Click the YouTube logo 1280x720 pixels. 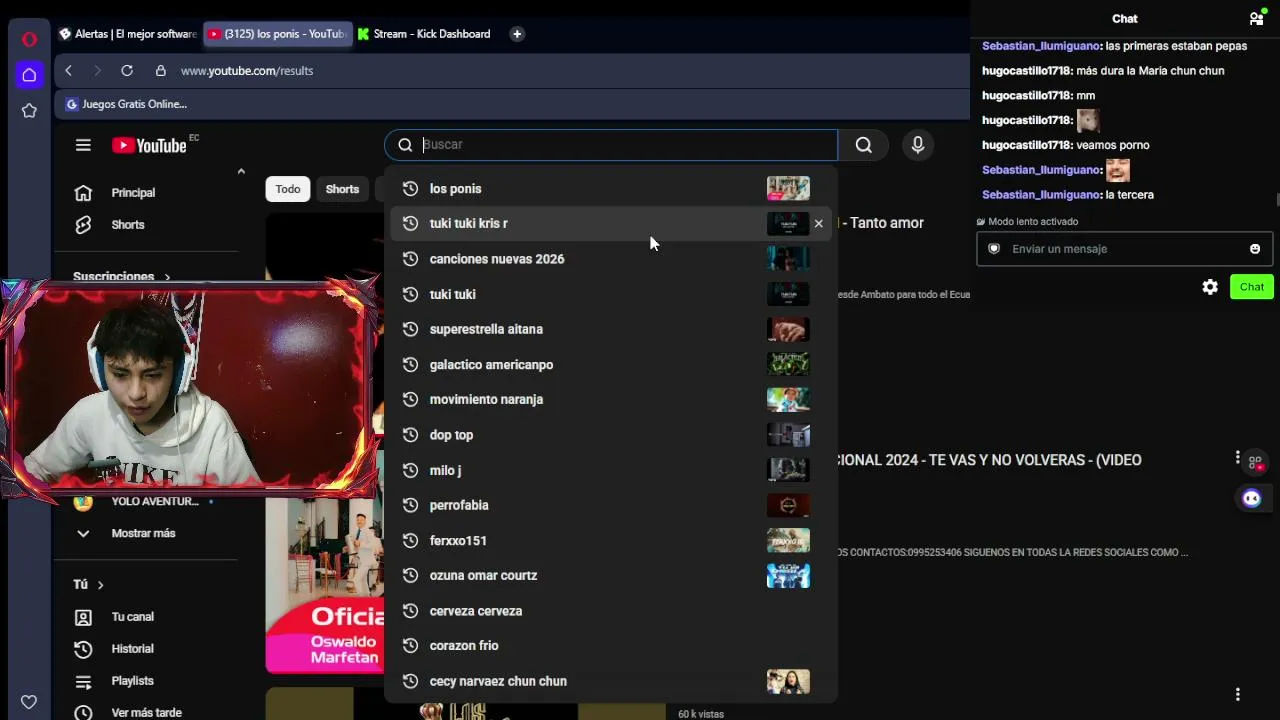[x=149, y=145]
